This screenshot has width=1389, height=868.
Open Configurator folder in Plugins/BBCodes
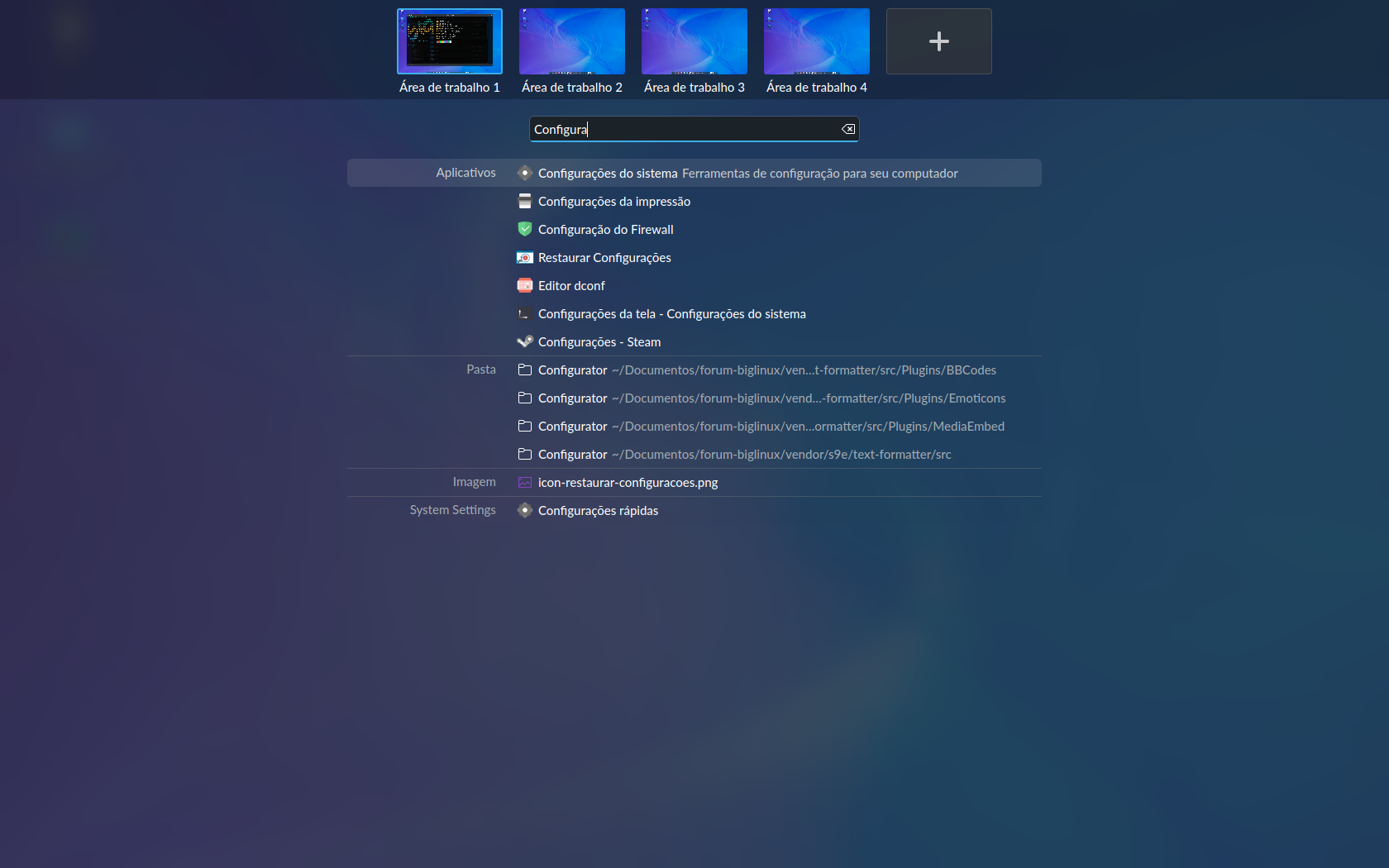point(694,370)
